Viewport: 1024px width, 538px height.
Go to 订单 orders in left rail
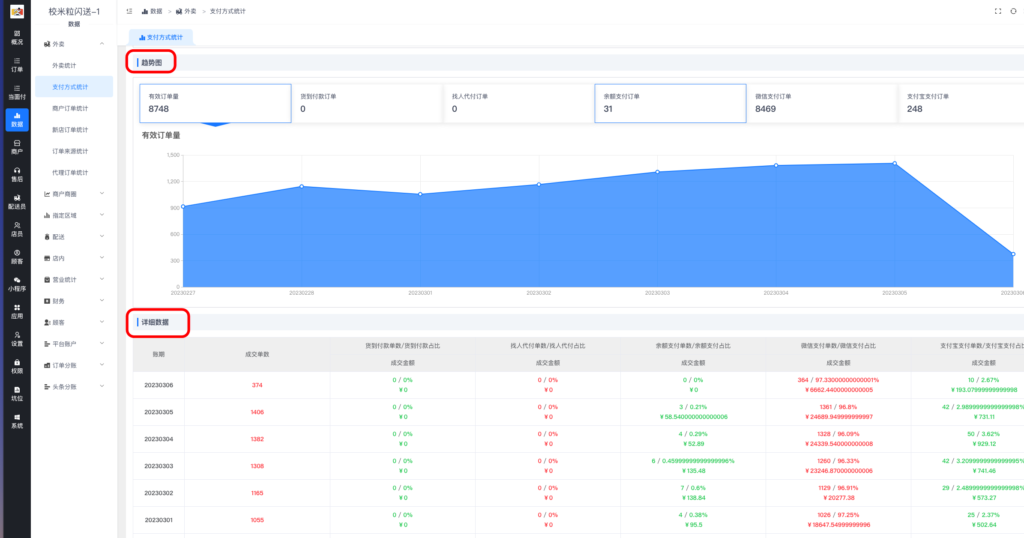16,65
